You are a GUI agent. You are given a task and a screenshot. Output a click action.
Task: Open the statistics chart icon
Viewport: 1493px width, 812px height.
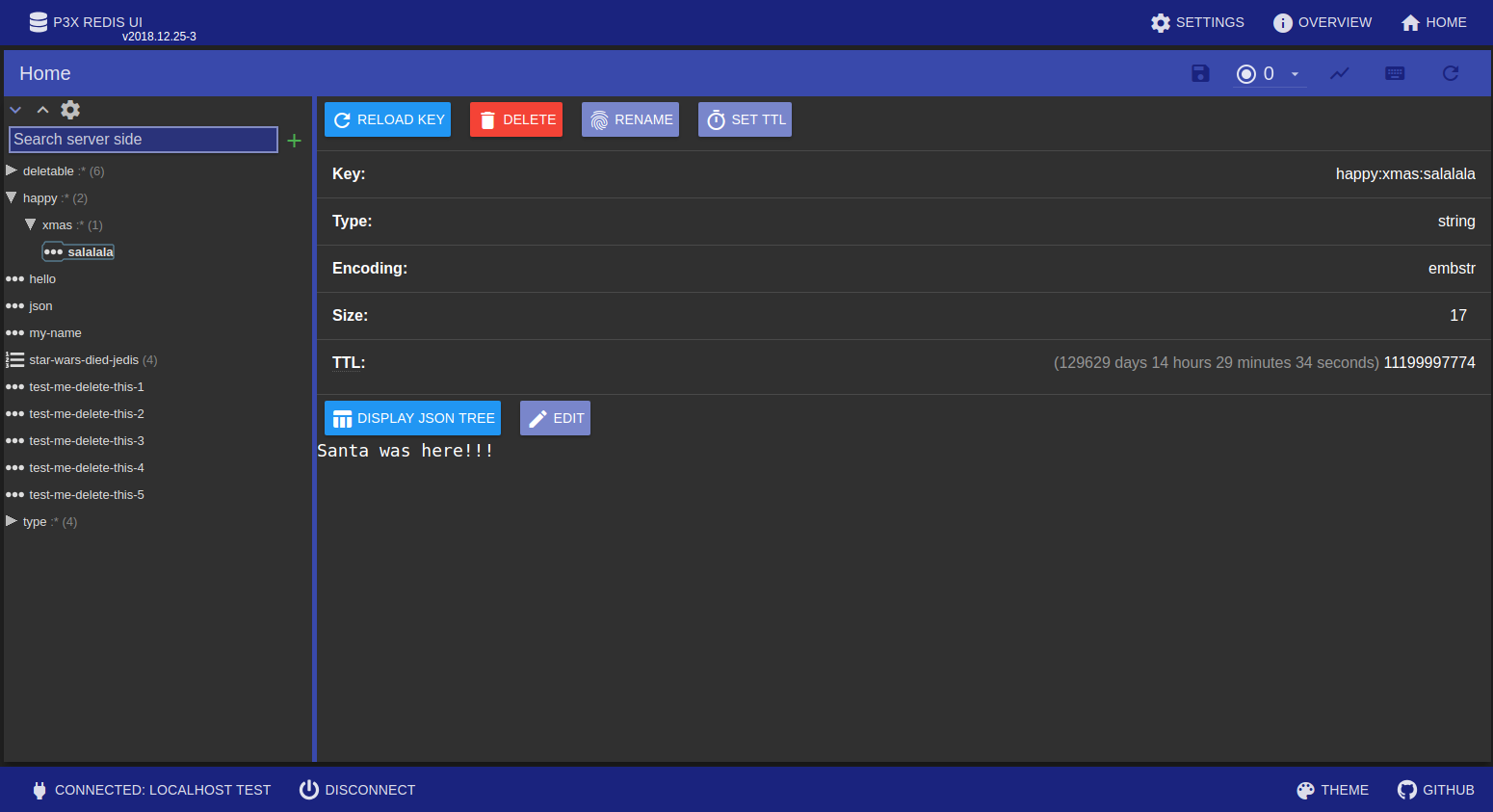pos(1340,73)
